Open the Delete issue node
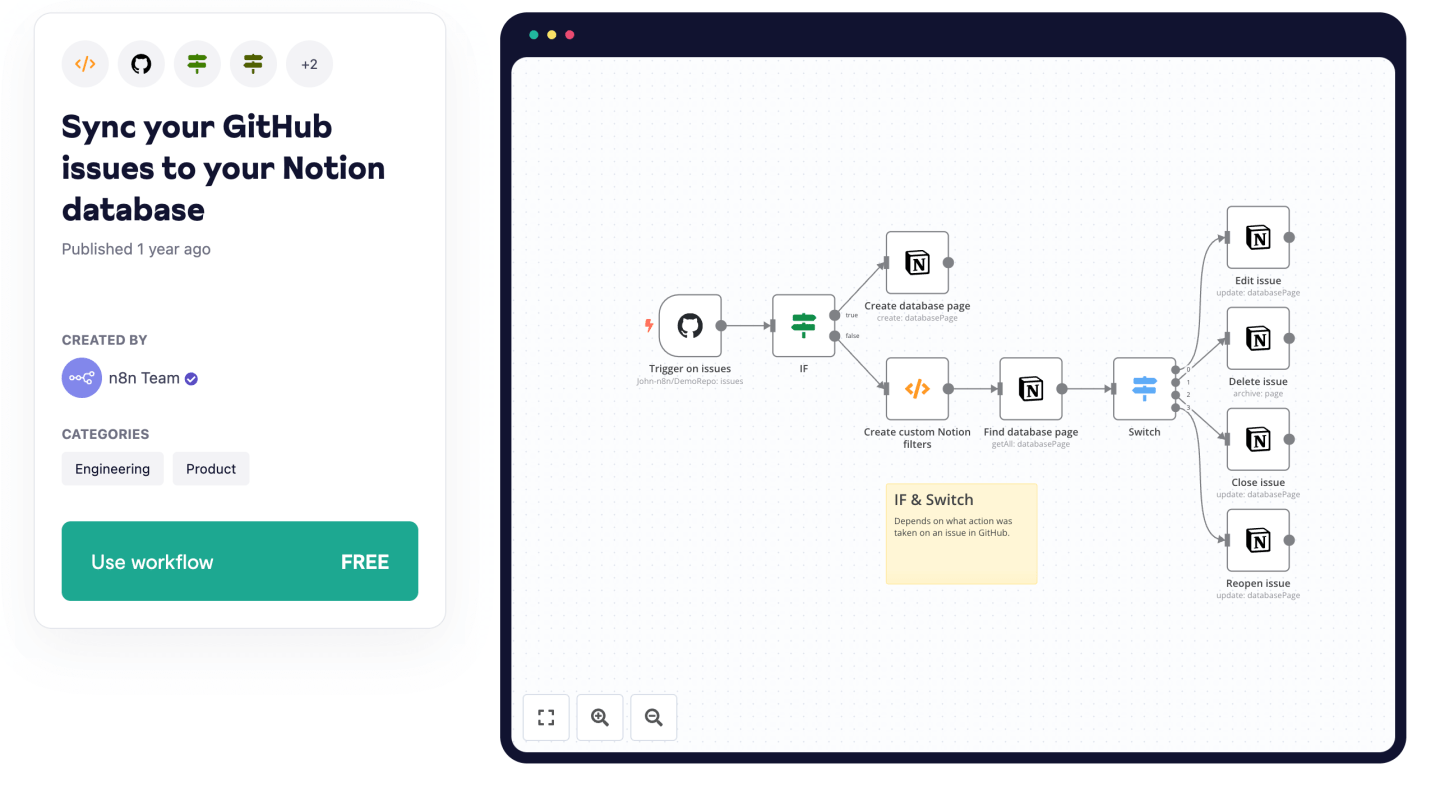This screenshot has height=787, width=1440. (1258, 340)
